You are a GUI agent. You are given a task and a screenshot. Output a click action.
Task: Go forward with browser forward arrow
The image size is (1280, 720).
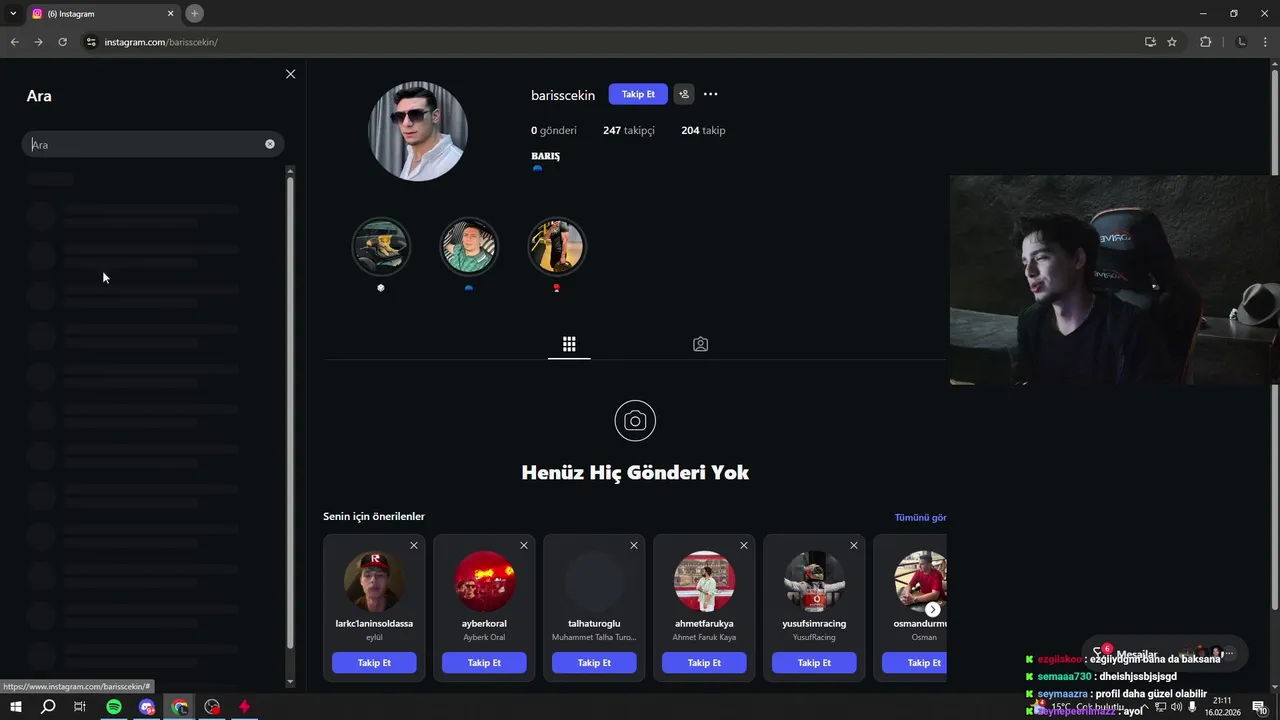coord(38,42)
